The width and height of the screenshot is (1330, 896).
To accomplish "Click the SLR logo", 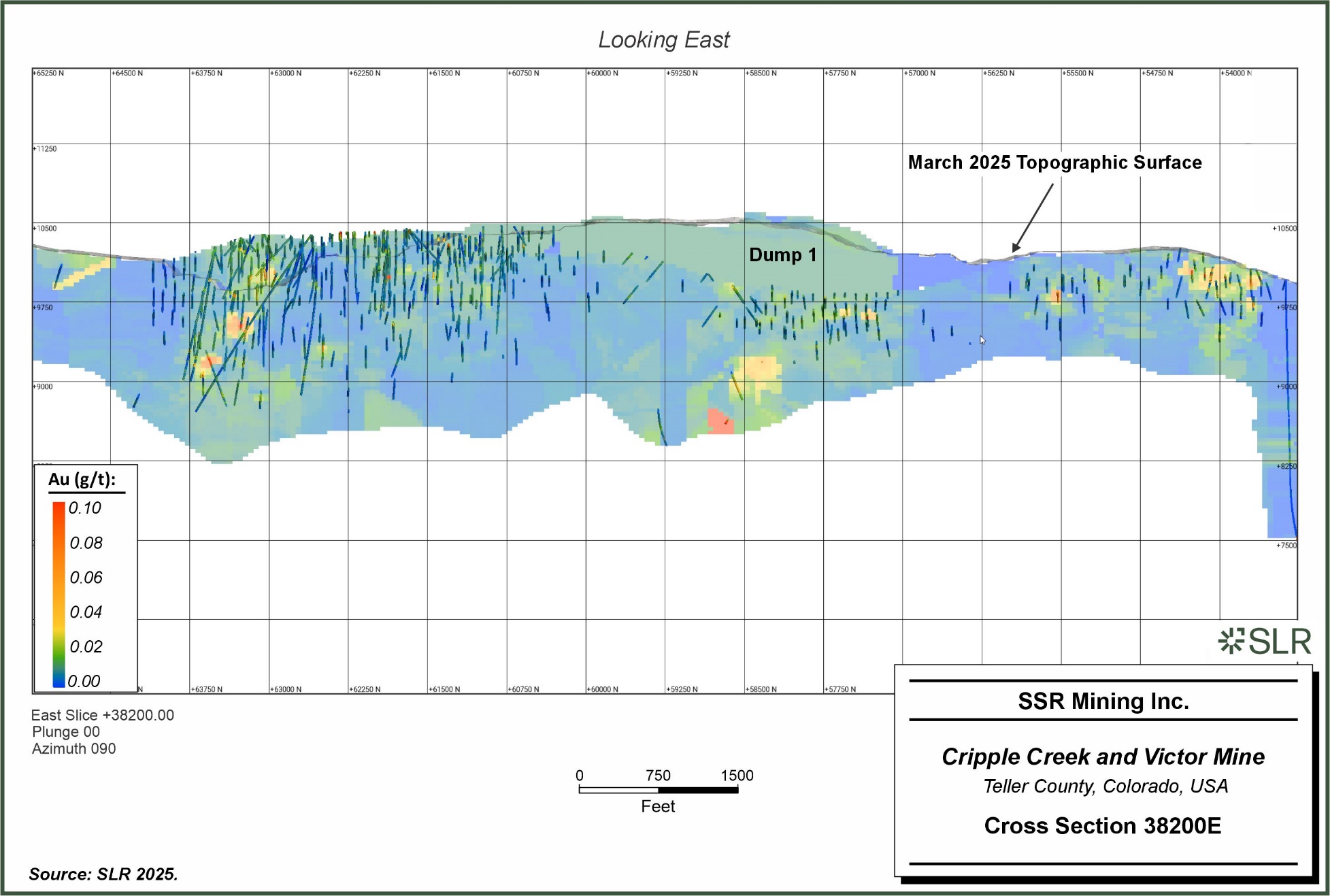I will click(1264, 642).
